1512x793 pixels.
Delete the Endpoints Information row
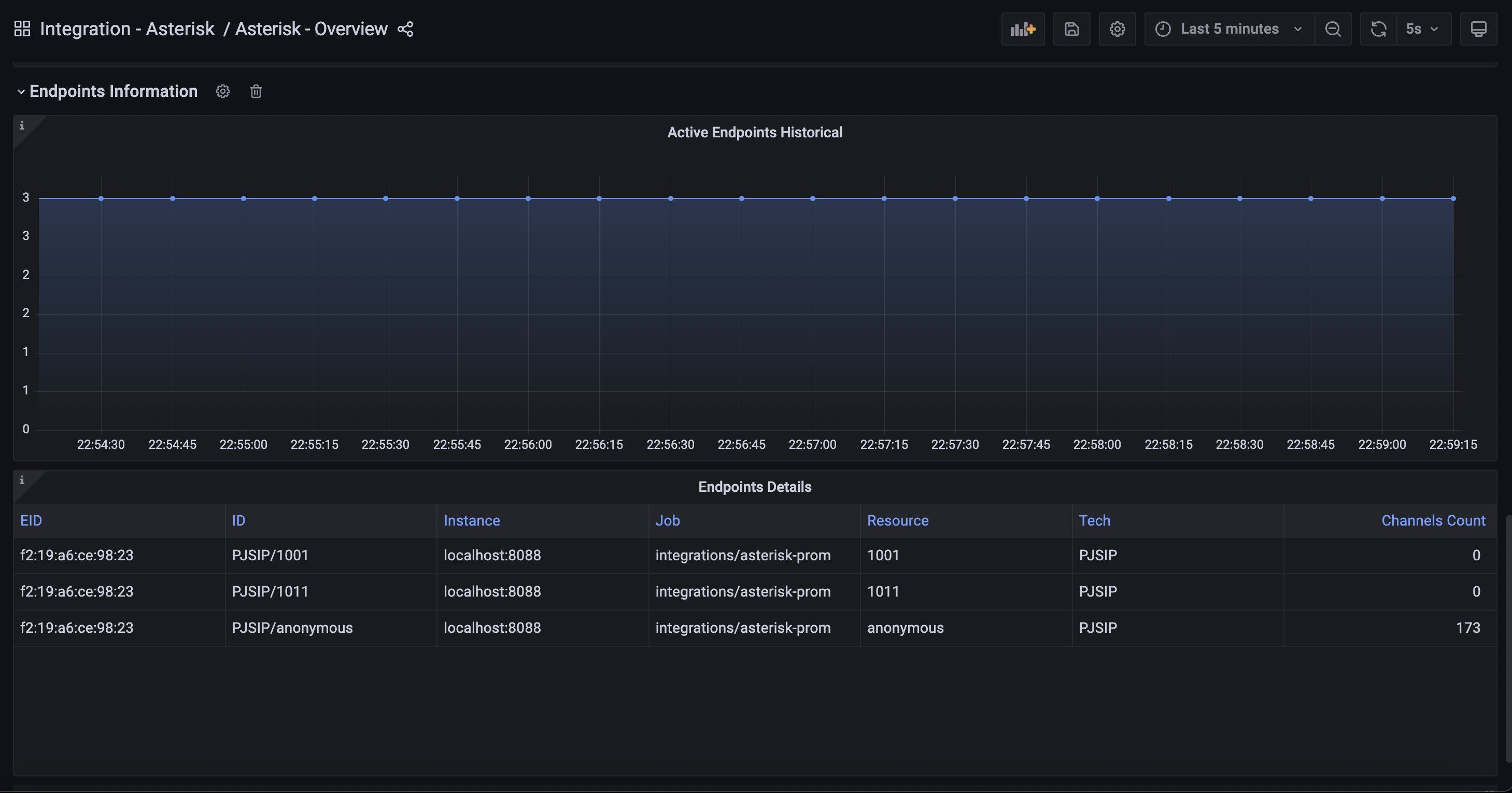tap(256, 91)
